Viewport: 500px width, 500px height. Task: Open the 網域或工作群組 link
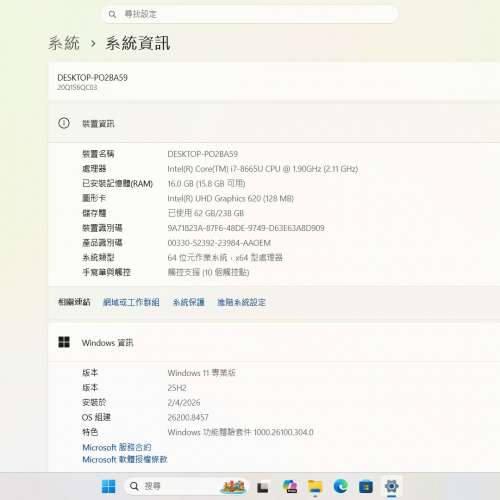click(131, 302)
